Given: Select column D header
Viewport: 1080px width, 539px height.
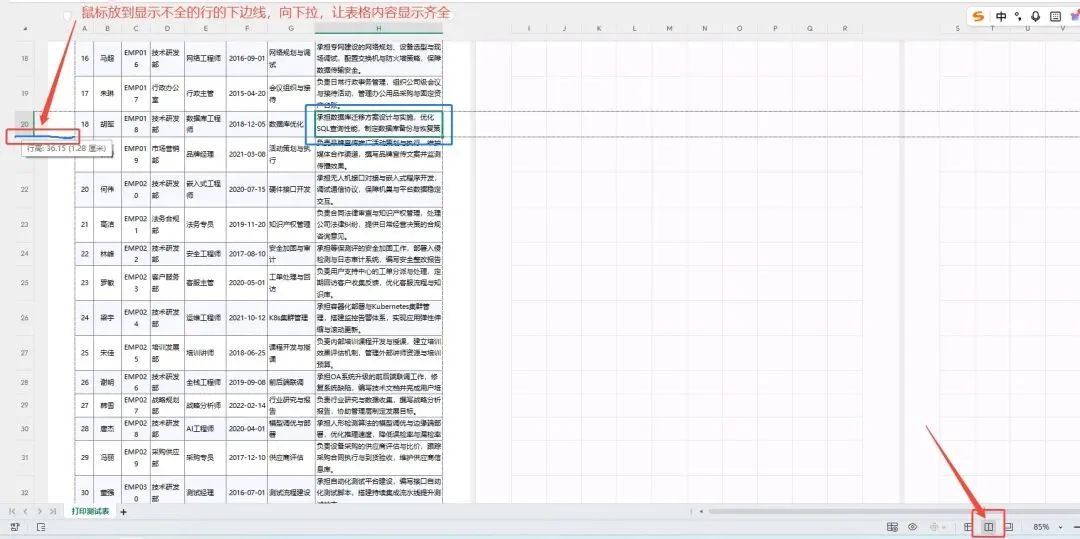Looking at the screenshot, I should (167, 28).
